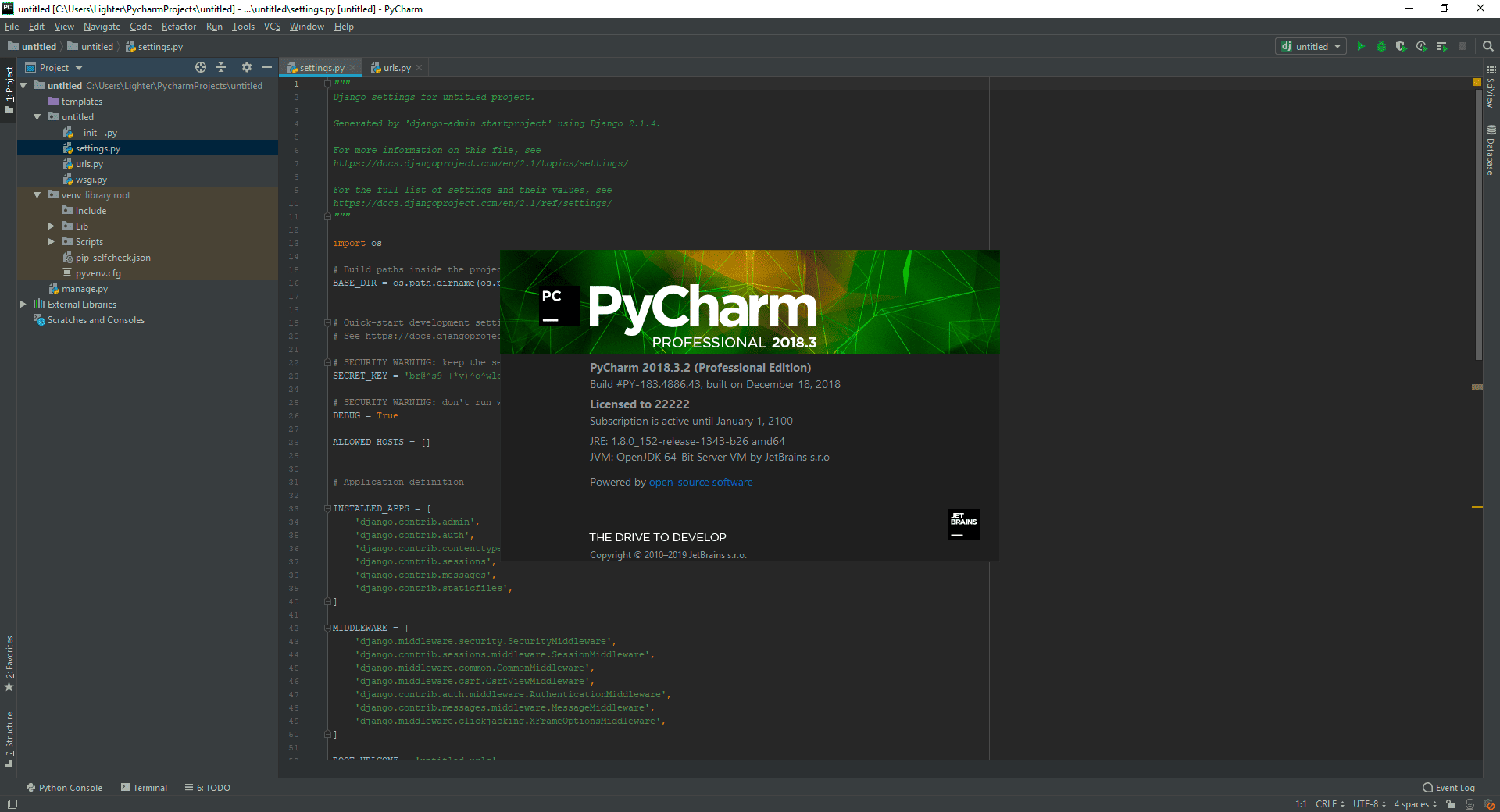Collapse the venv library root folder
This screenshot has width=1500, height=812.
tap(37, 195)
